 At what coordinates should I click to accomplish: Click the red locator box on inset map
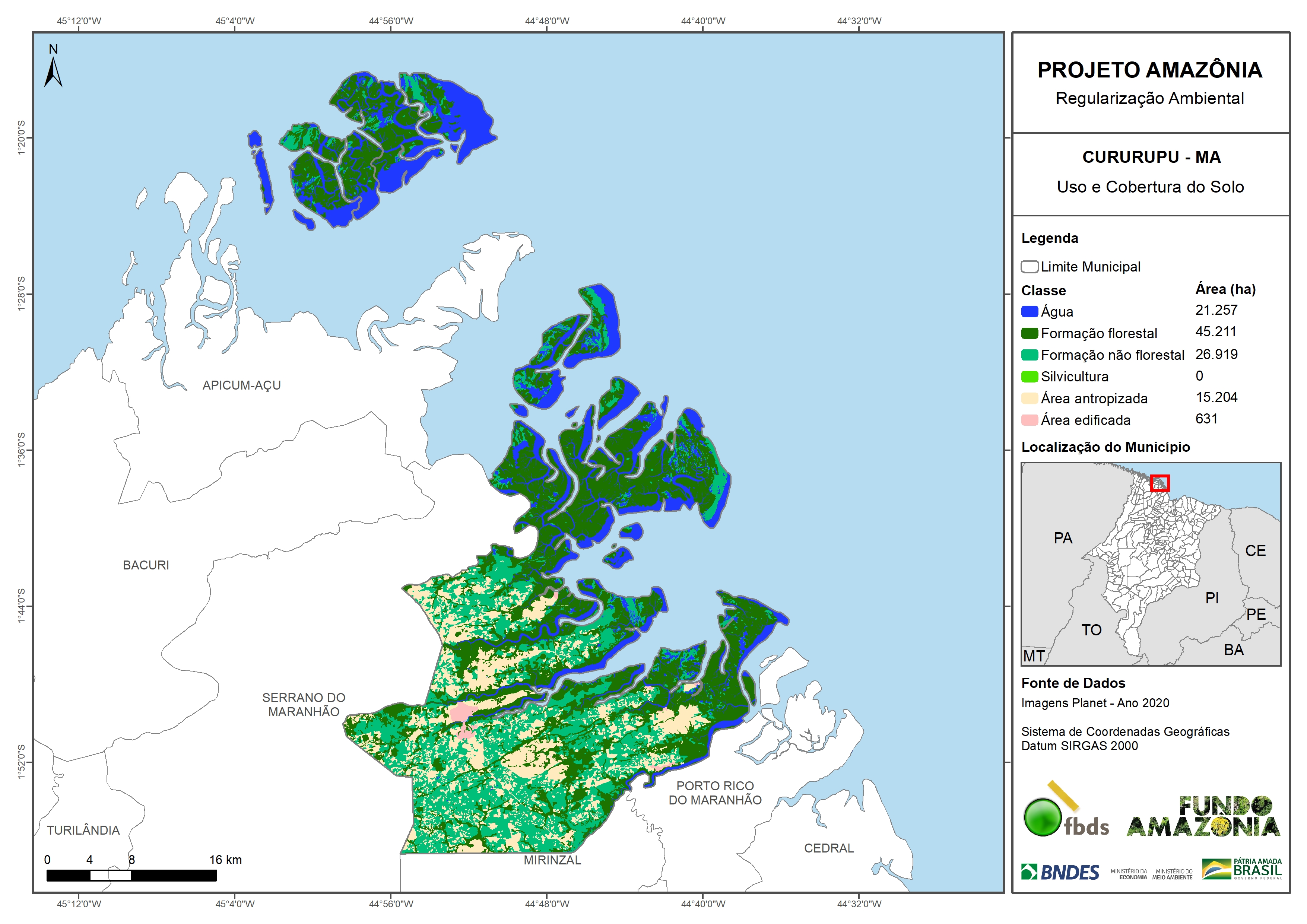click(1160, 483)
